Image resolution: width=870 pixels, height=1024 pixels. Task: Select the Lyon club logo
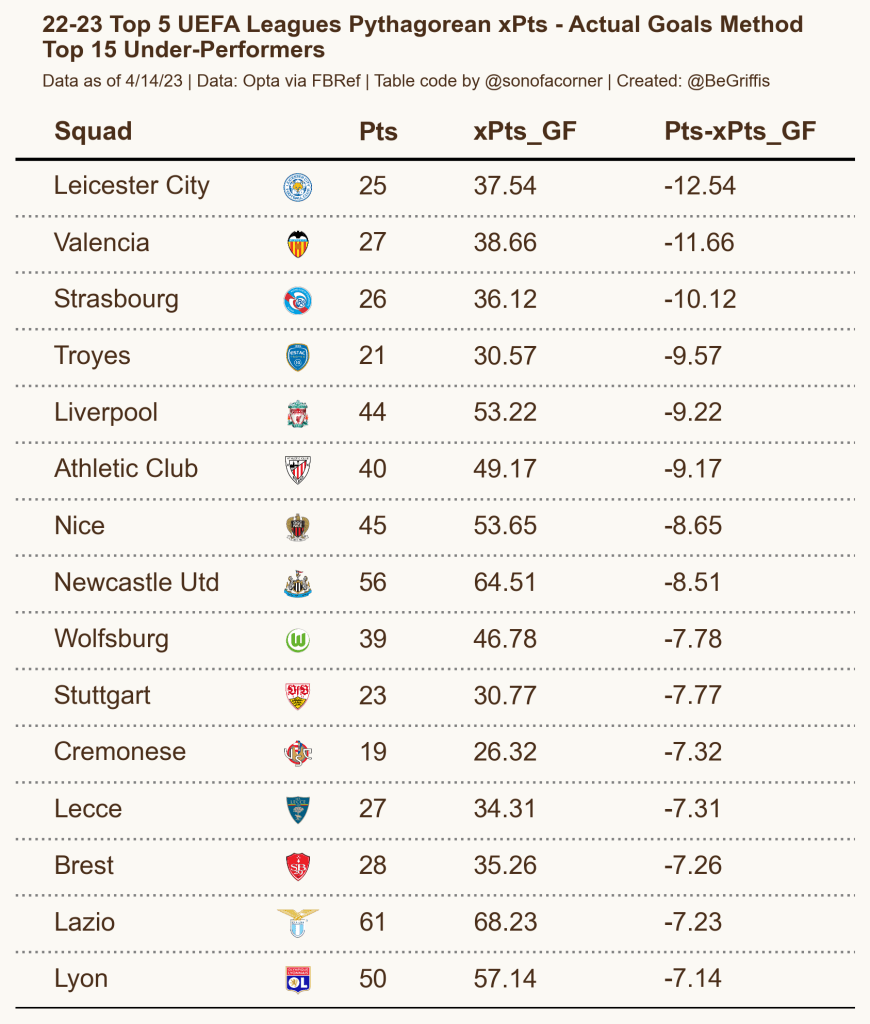(x=297, y=979)
